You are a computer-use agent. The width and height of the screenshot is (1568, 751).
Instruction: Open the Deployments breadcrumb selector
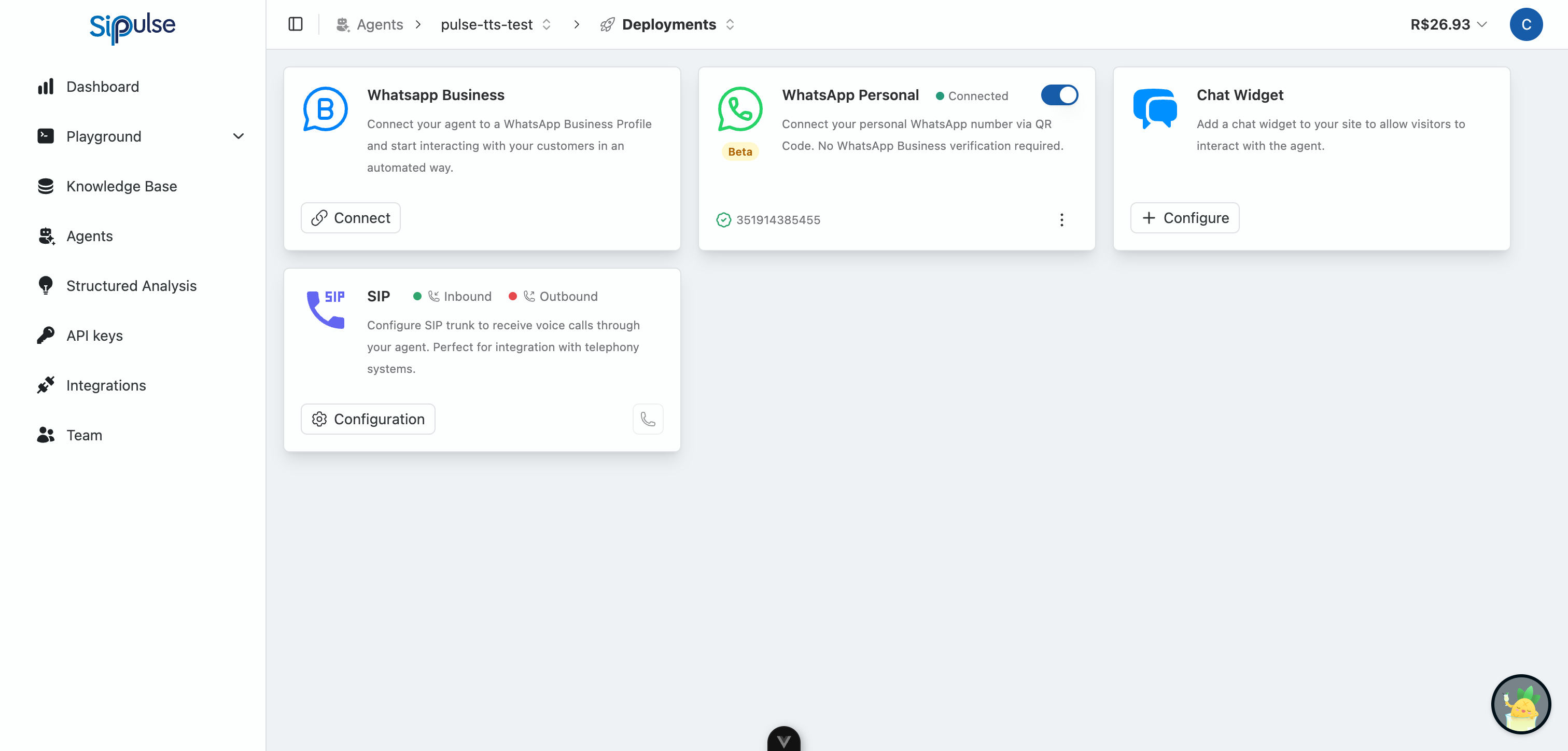(731, 24)
